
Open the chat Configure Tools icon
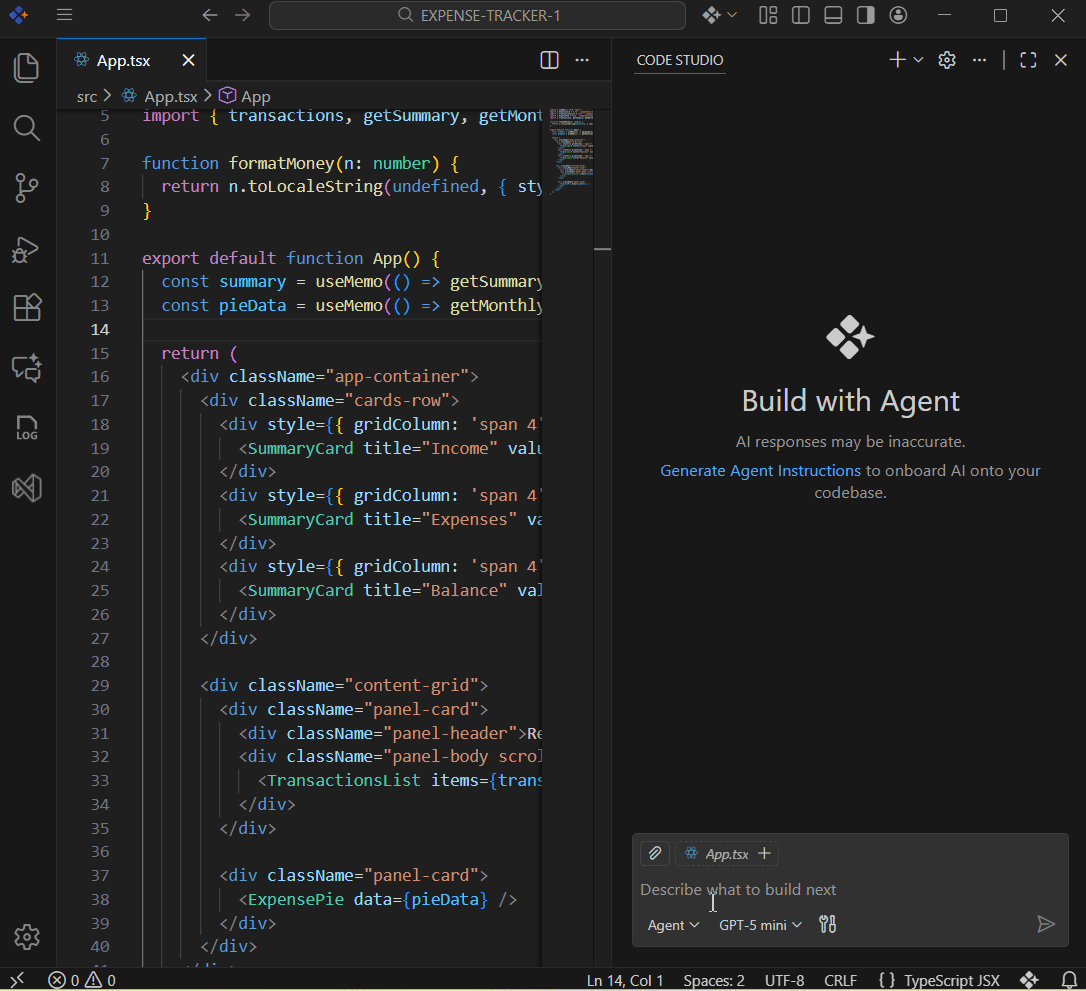pyautogui.click(x=827, y=924)
